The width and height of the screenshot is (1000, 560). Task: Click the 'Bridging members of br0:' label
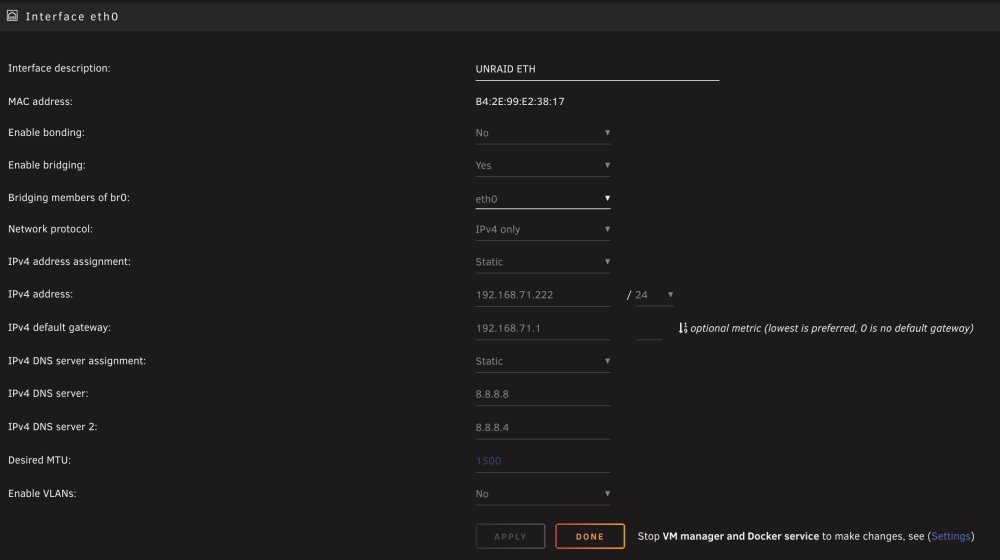pyautogui.click(x=69, y=198)
